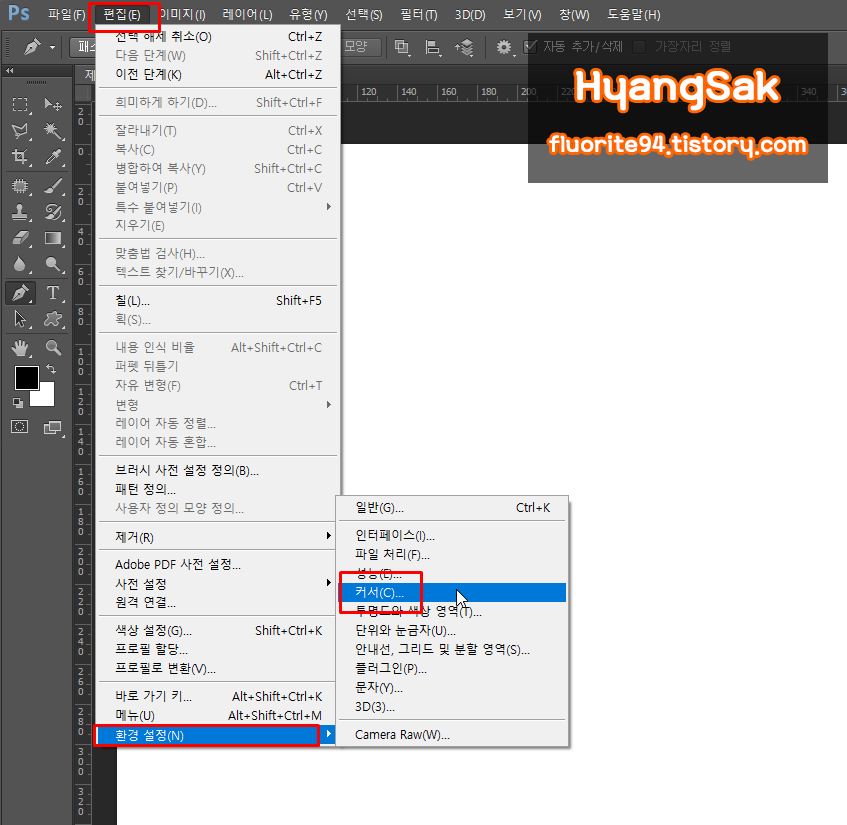This screenshot has width=847, height=825.
Task: Select the Gradient tool
Action: (52, 238)
